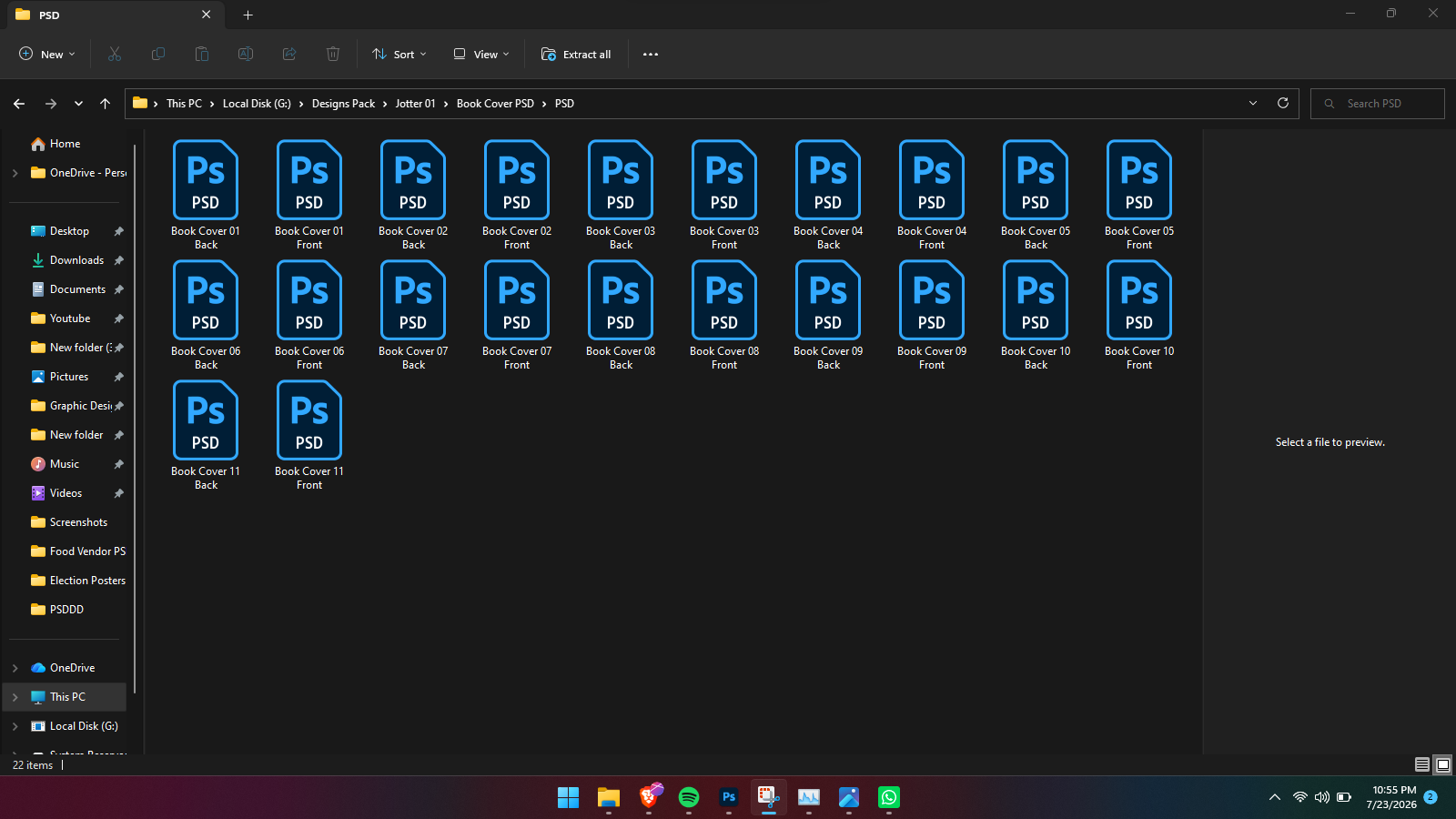Click the Cut scissors icon in toolbar
The height and width of the screenshot is (819, 1456).
pyautogui.click(x=115, y=55)
